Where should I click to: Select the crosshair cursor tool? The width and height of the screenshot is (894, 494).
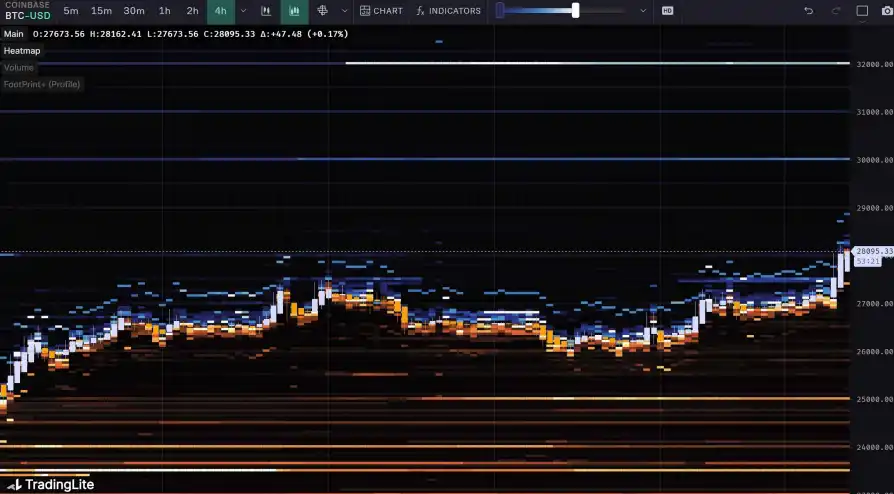pos(323,11)
